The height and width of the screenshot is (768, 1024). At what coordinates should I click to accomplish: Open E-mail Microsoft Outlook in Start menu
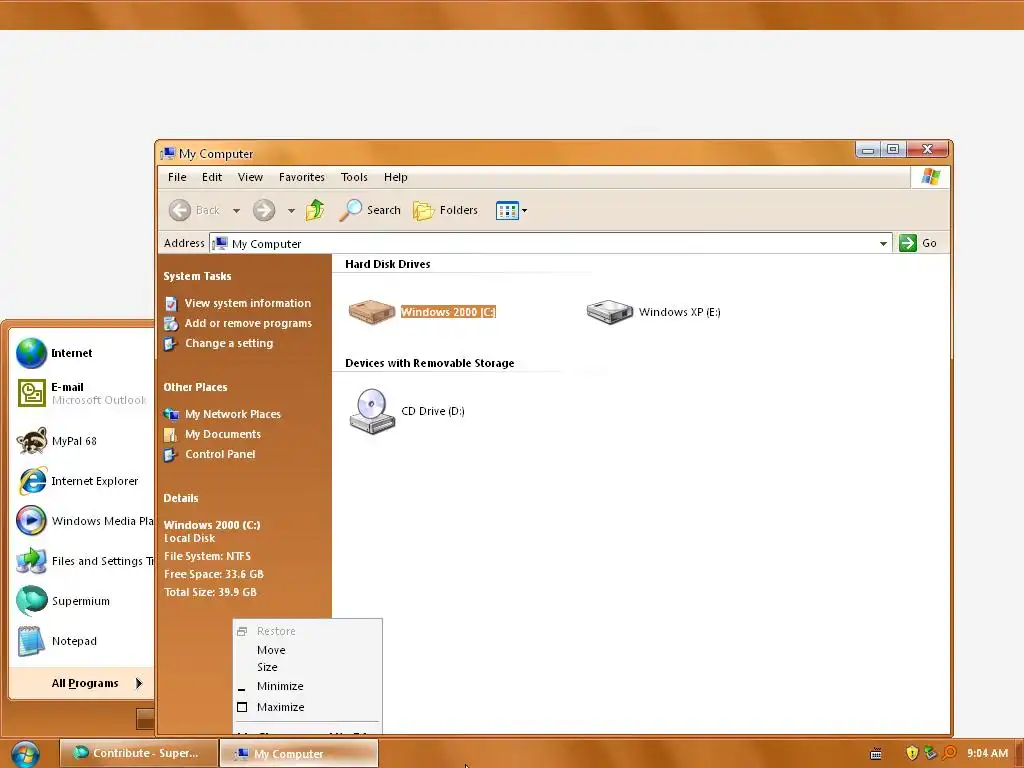82,393
